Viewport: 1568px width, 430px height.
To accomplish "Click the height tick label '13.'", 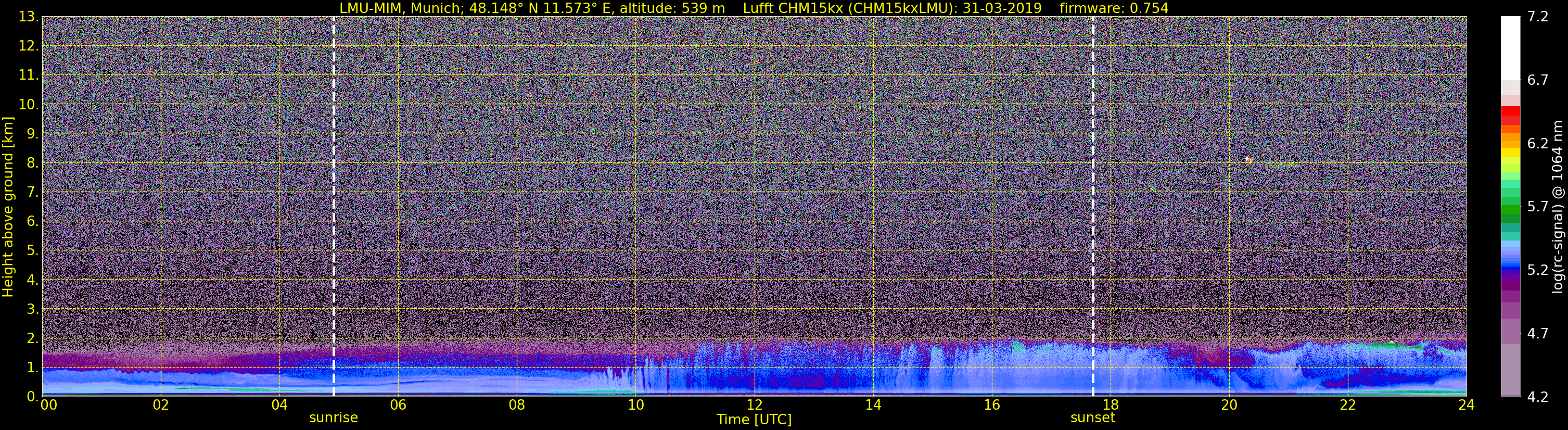I will click(x=29, y=17).
